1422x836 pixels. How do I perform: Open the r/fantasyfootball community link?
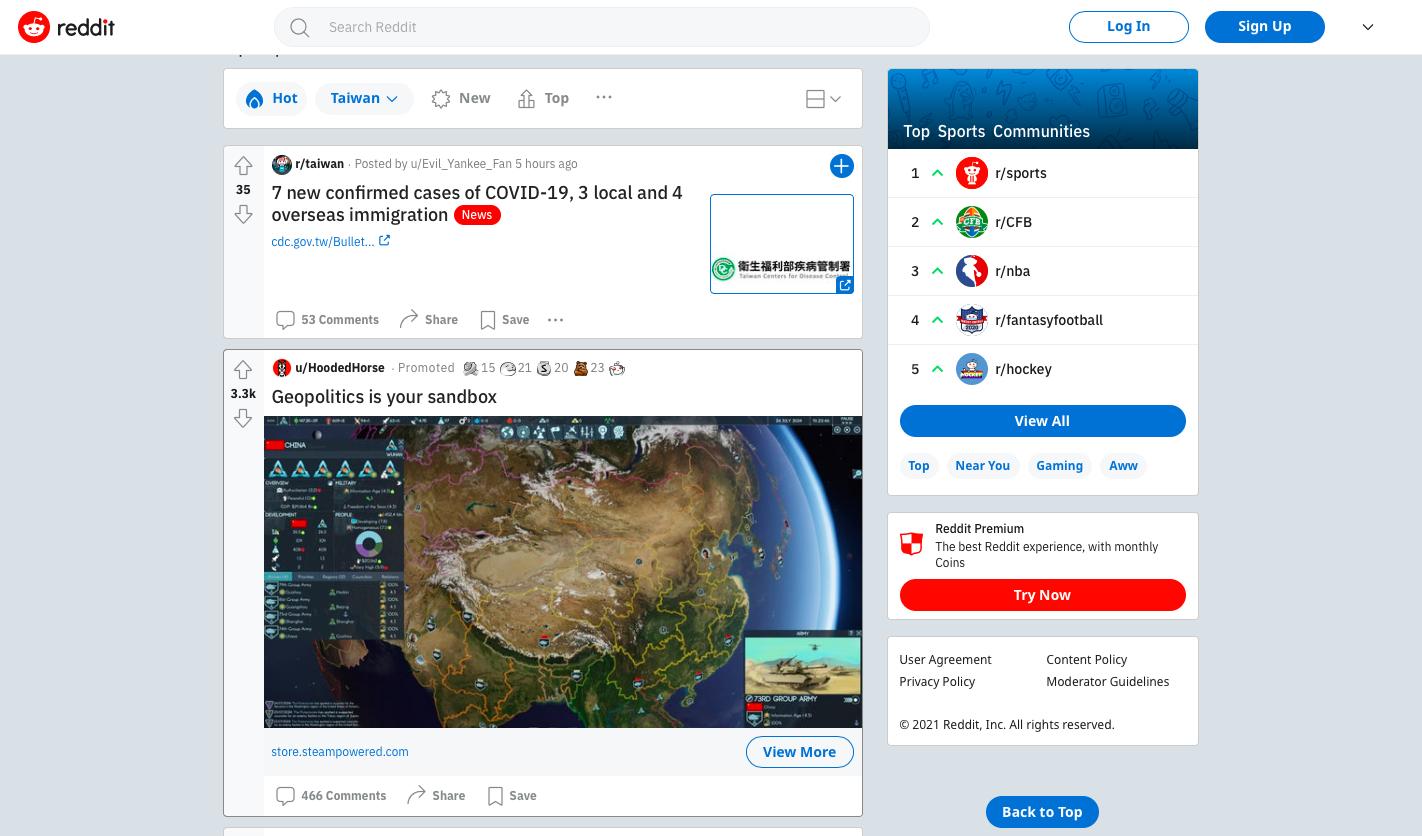1049,320
